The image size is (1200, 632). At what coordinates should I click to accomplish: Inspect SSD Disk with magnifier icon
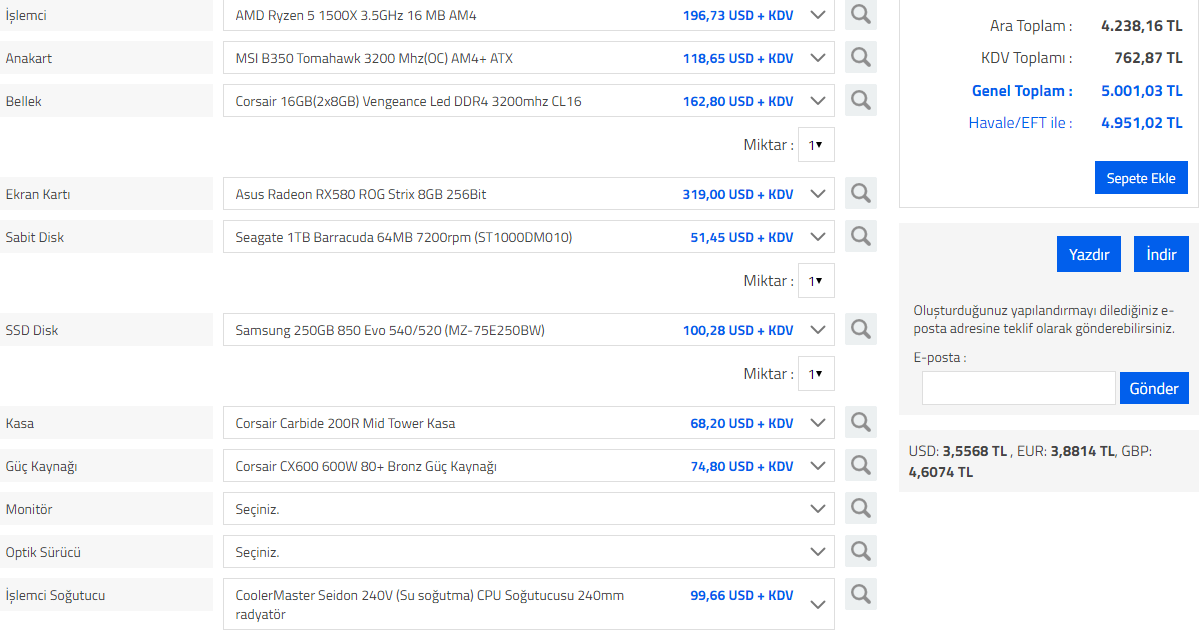[x=860, y=330]
